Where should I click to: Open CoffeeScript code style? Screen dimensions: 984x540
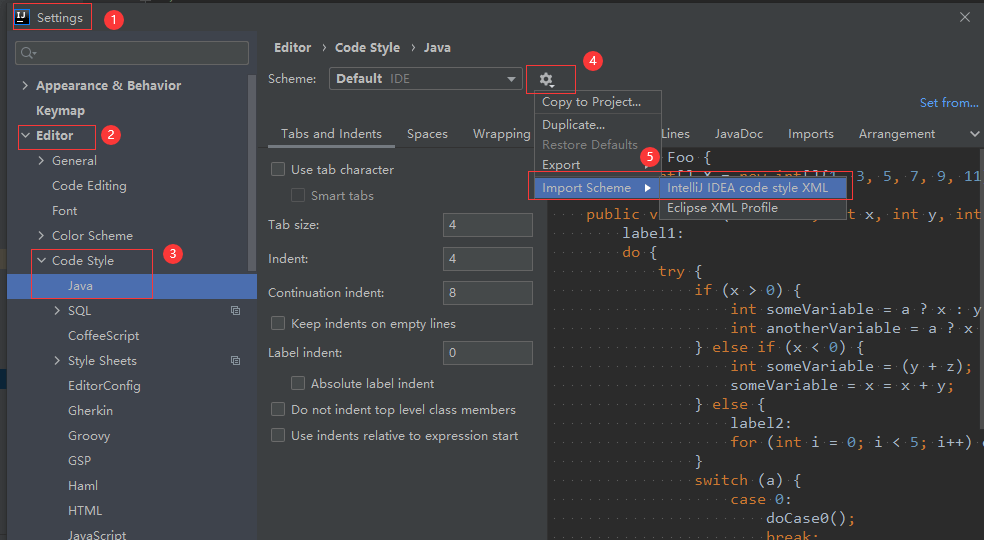pos(104,336)
